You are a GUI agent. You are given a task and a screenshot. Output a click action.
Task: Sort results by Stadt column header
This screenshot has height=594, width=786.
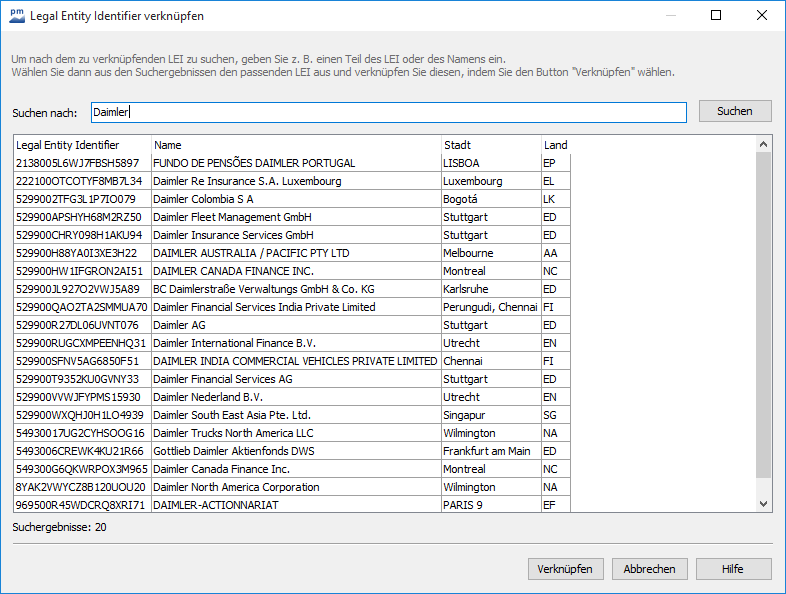click(490, 145)
